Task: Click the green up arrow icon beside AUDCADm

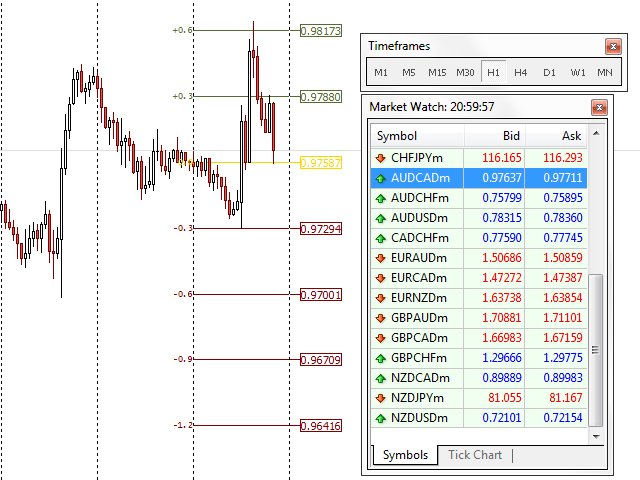Action: point(381,178)
